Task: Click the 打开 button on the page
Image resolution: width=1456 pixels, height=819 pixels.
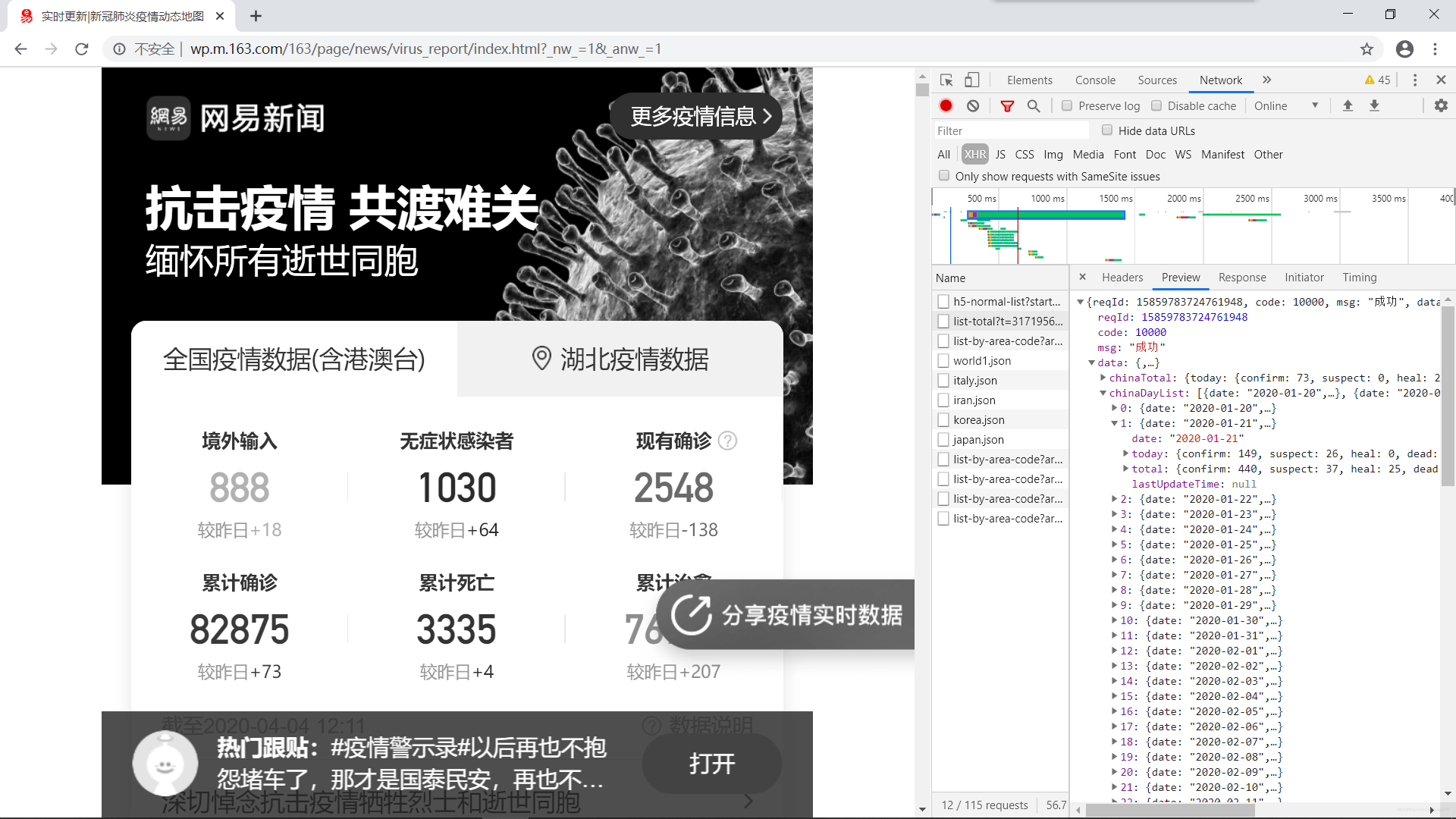Action: coord(711,764)
